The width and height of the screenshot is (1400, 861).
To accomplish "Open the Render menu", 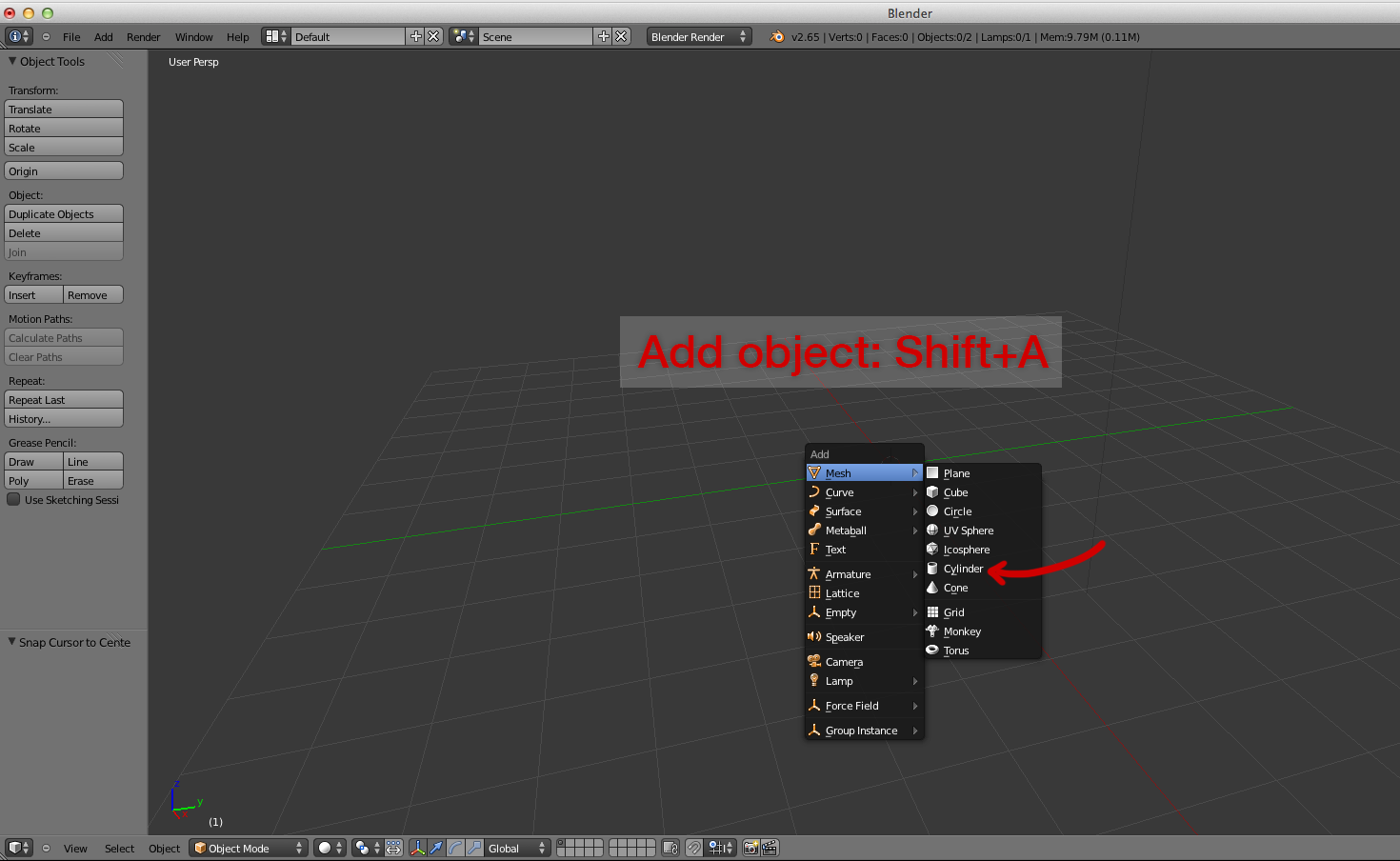I will coord(143,36).
